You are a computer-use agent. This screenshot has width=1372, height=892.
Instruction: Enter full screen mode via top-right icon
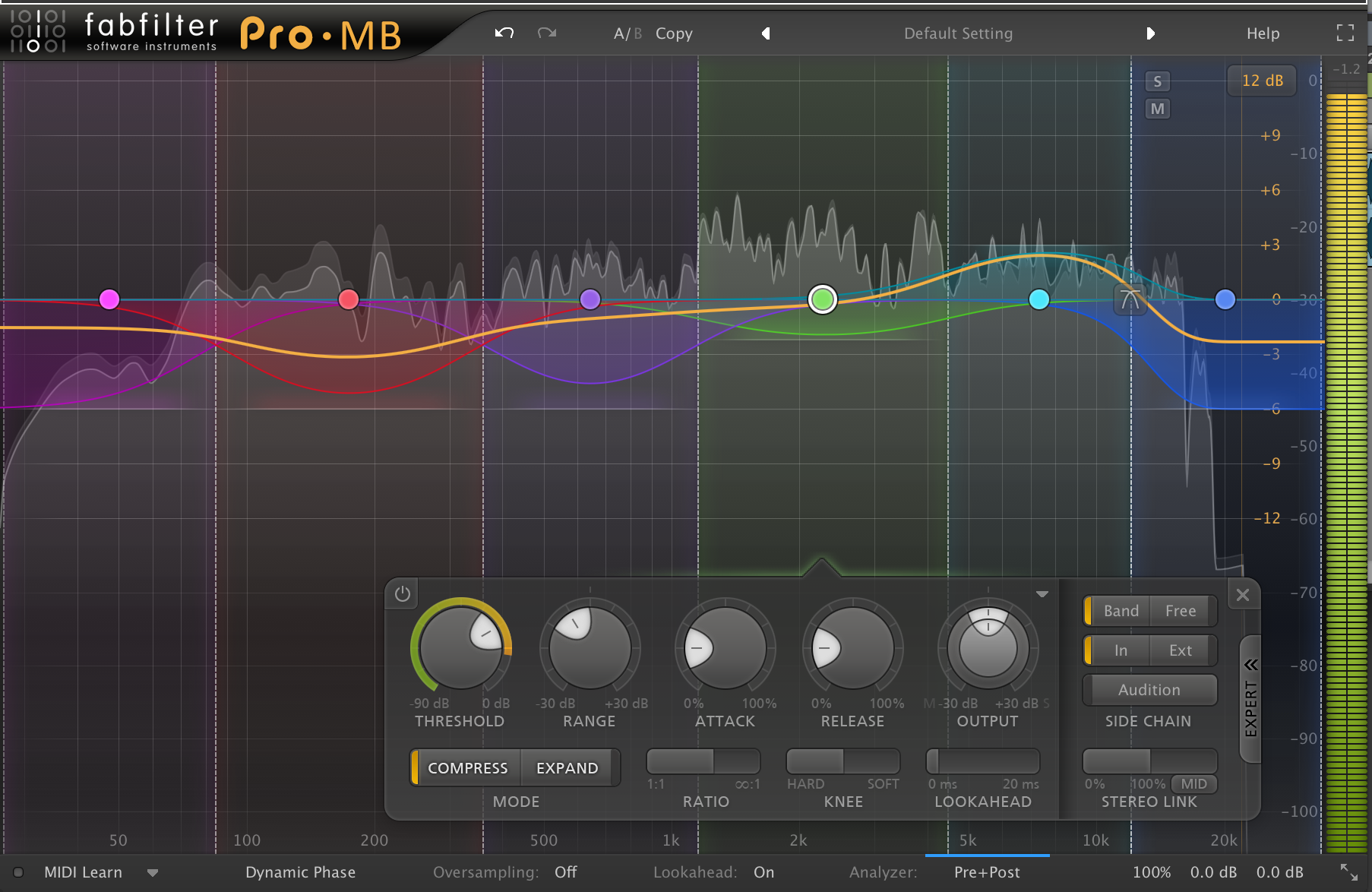tap(1345, 33)
